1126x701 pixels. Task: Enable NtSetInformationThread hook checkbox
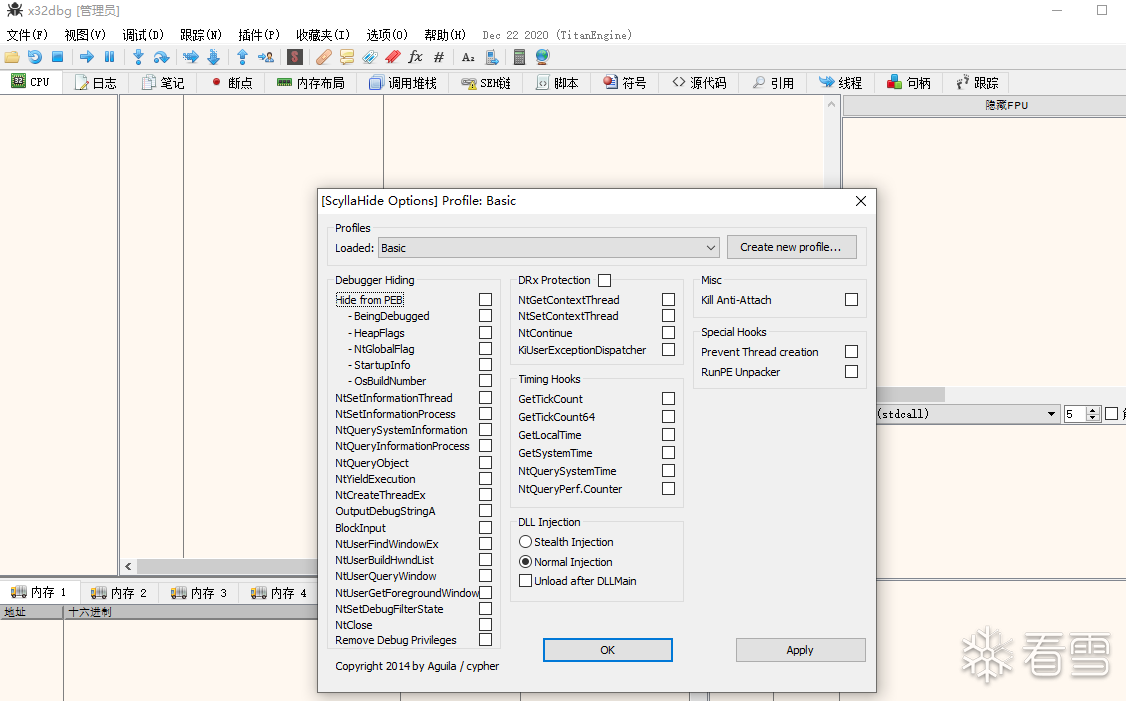click(x=485, y=397)
